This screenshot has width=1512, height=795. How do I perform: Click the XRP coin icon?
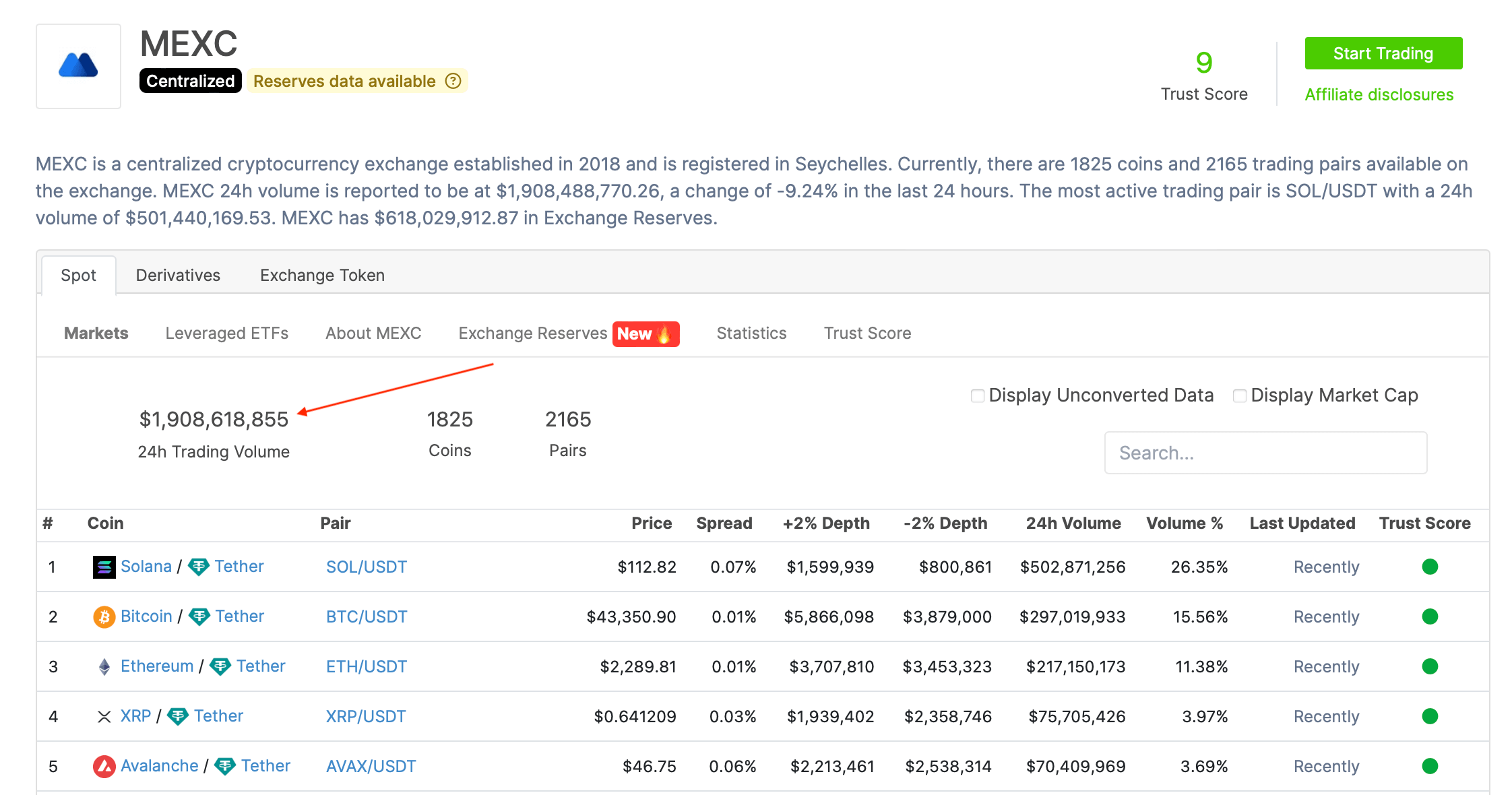click(x=104, y=716)
